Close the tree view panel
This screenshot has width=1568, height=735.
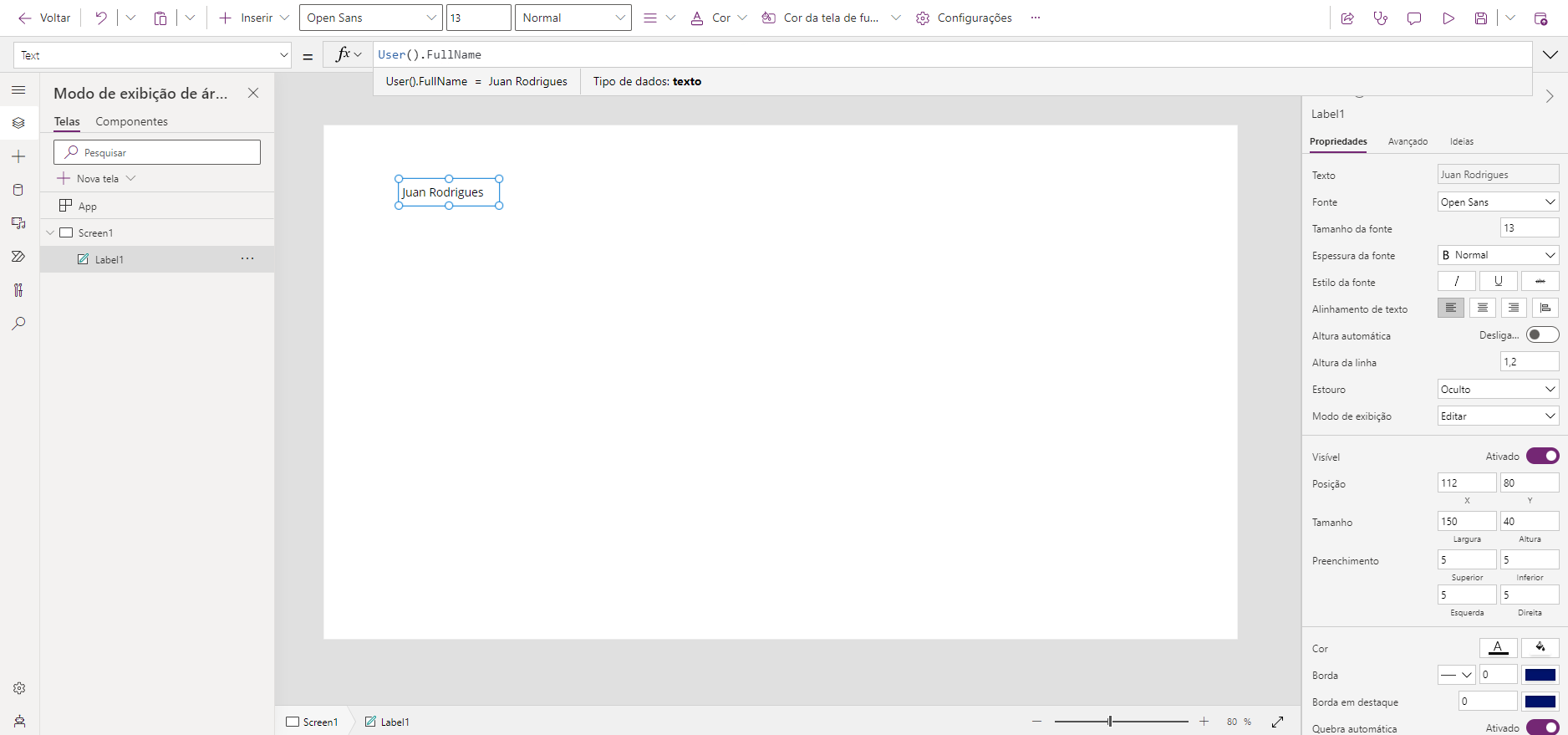coord(253,93)
